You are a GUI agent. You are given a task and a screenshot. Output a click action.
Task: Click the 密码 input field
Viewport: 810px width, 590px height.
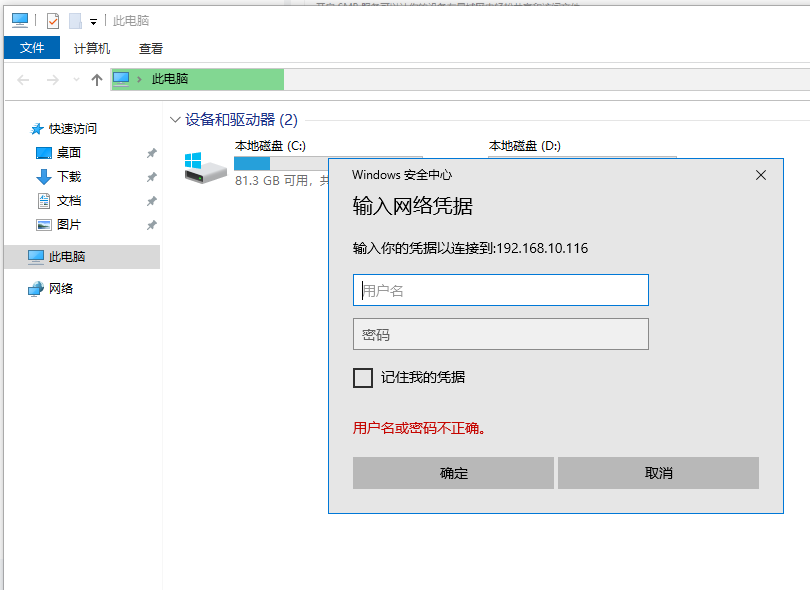pyautogui.click(x=501, y=334)
